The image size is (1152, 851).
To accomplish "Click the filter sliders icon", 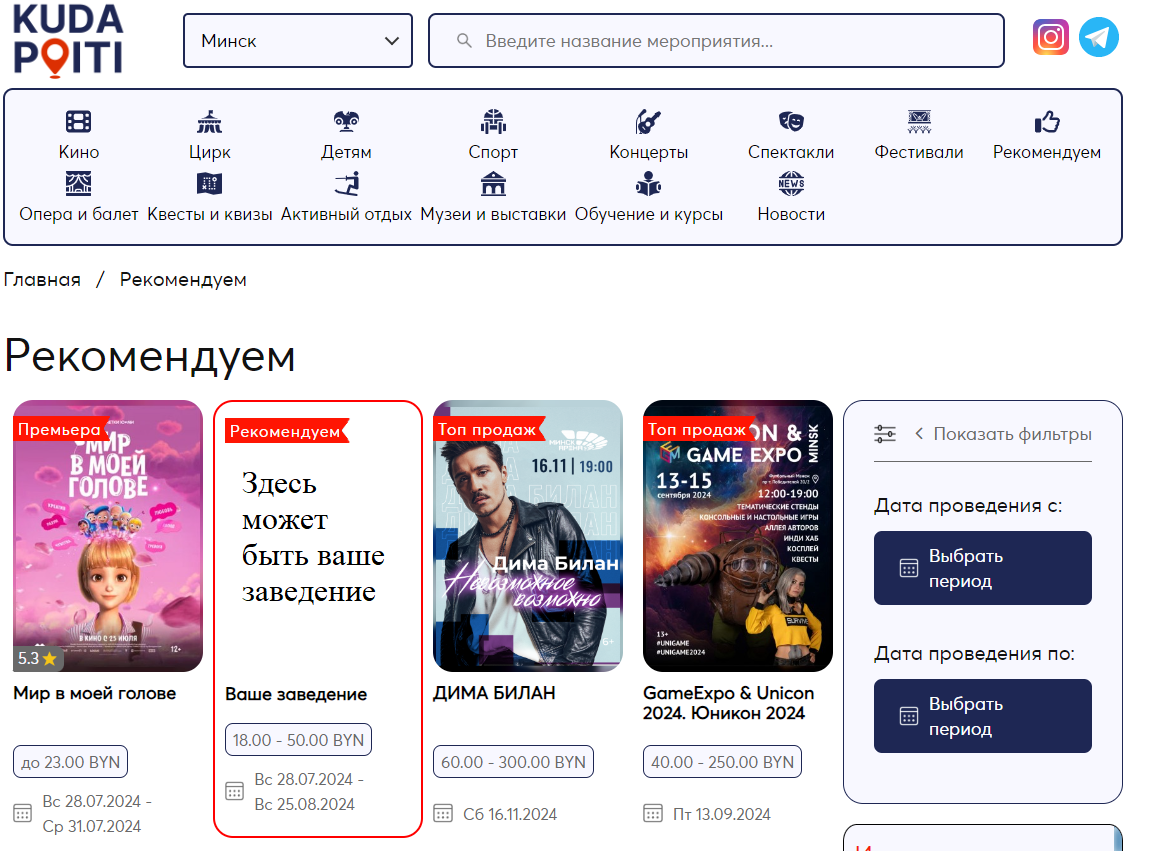I will 885,434.
